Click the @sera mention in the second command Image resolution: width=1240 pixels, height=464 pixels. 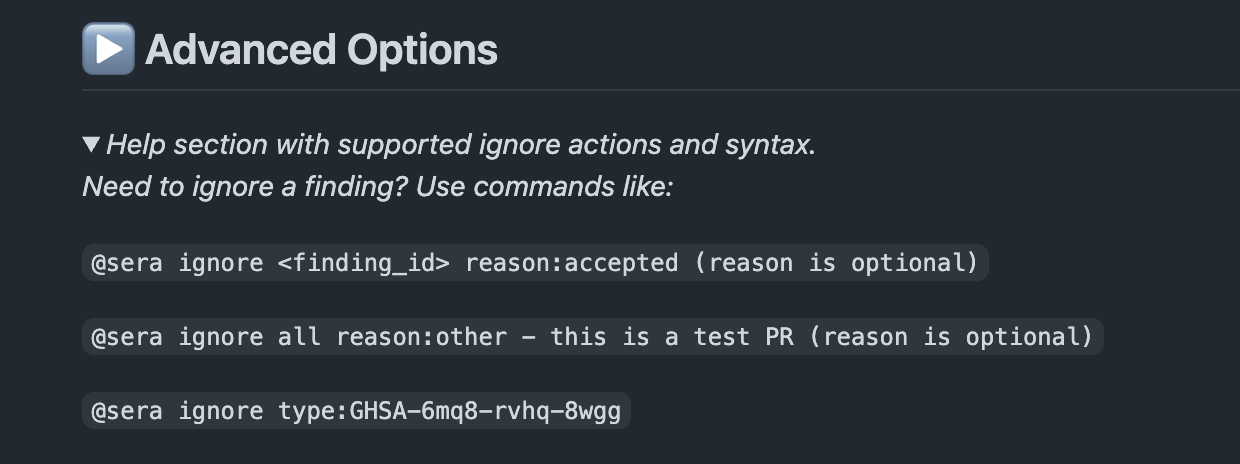pyautogui.click(x=128, y=337)
